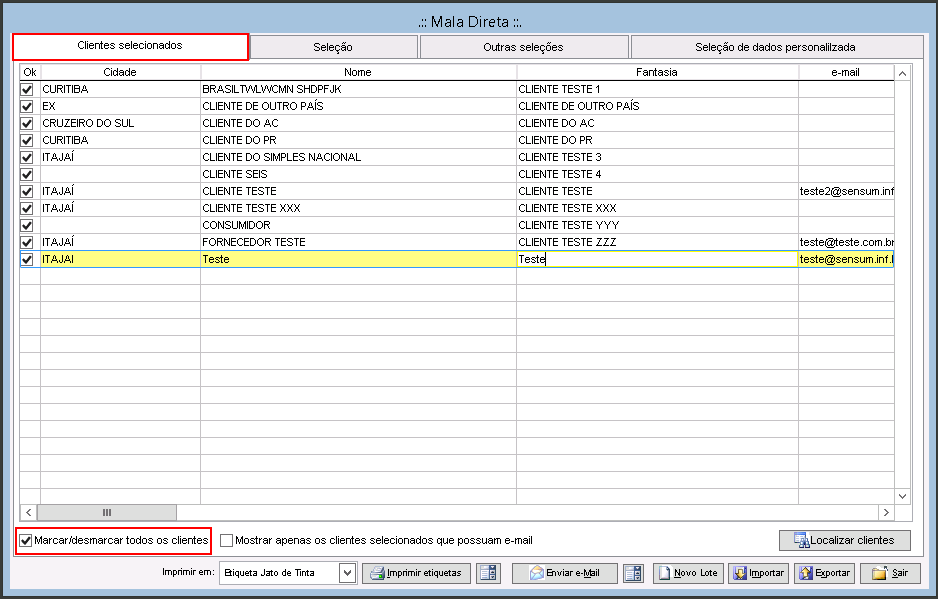The height and width of the screenshot is (599, 938).
Task: Open the Seleção tab
Action: [x=333, y=47]
